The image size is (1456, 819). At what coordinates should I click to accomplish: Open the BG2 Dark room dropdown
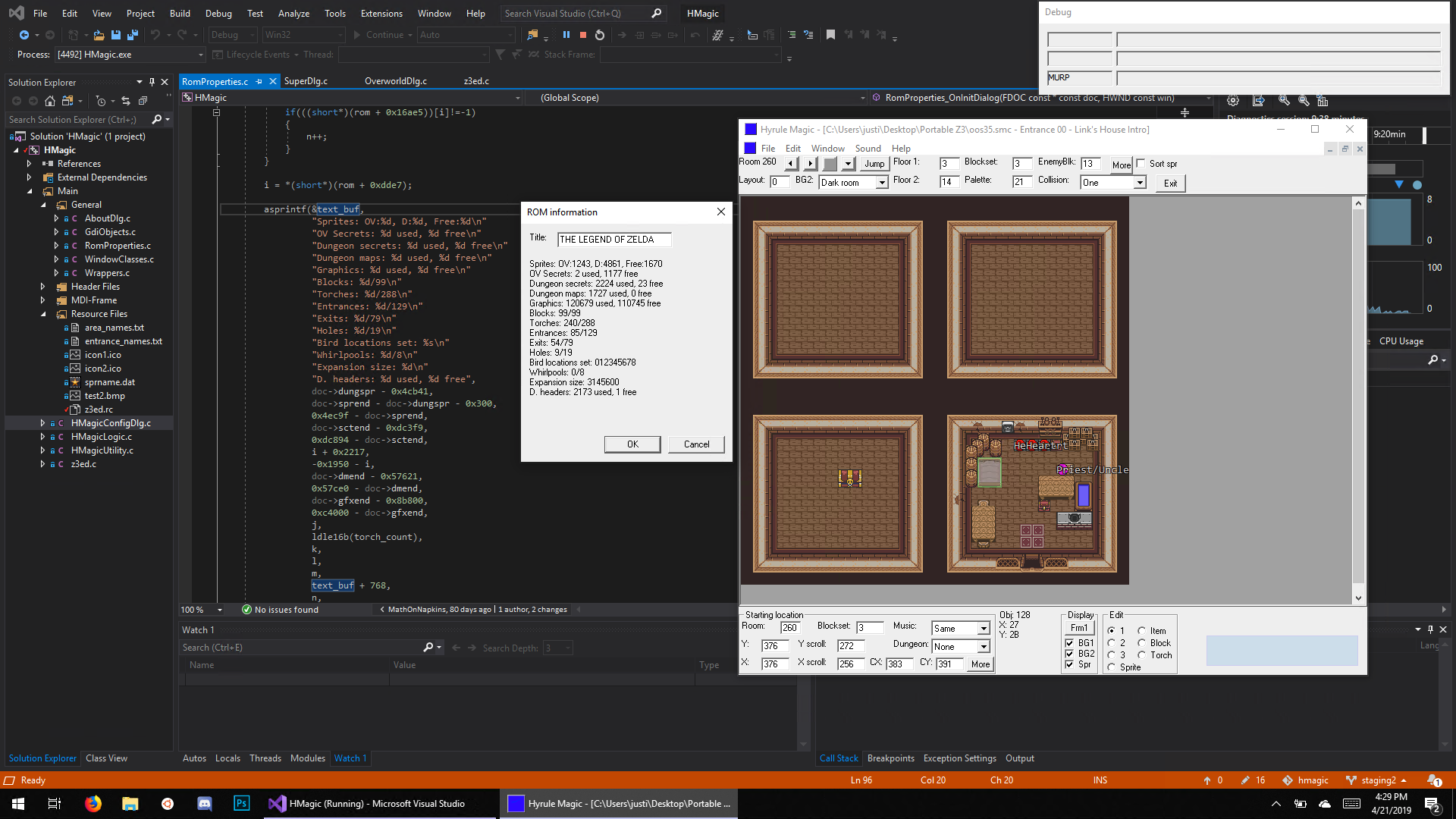pos(881,183)
